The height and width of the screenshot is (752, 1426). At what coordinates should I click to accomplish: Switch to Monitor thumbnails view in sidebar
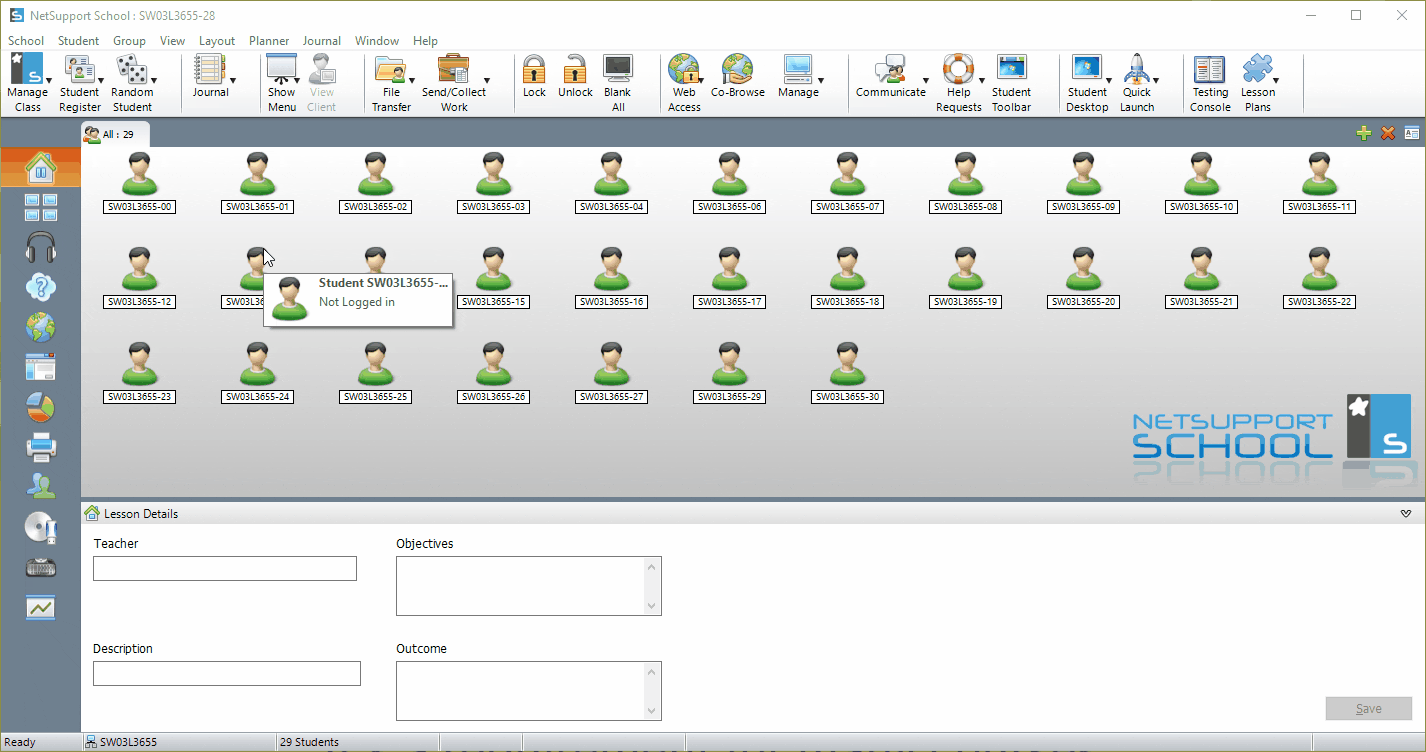click(41, 208)
